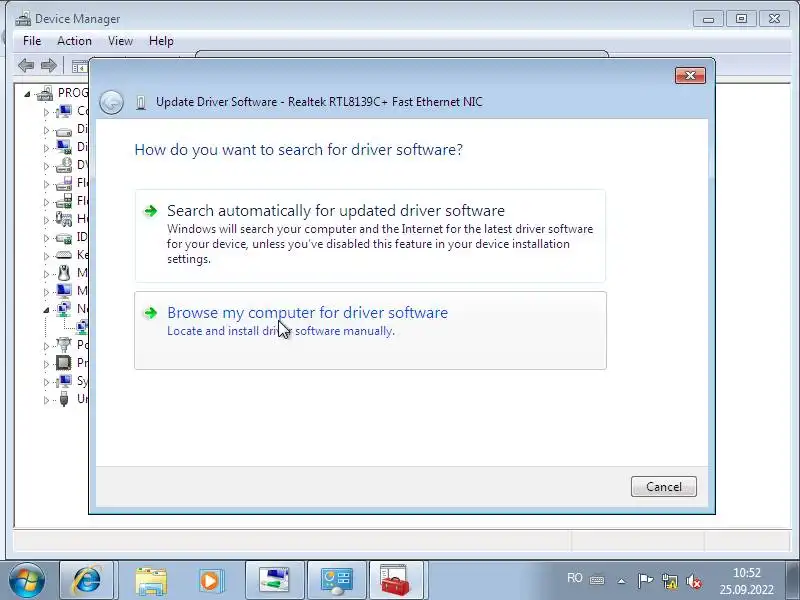Click the Back arrow in the Device Manager toolbar
The width and height of the screenshot is (800, 600).
click(26, 65)
